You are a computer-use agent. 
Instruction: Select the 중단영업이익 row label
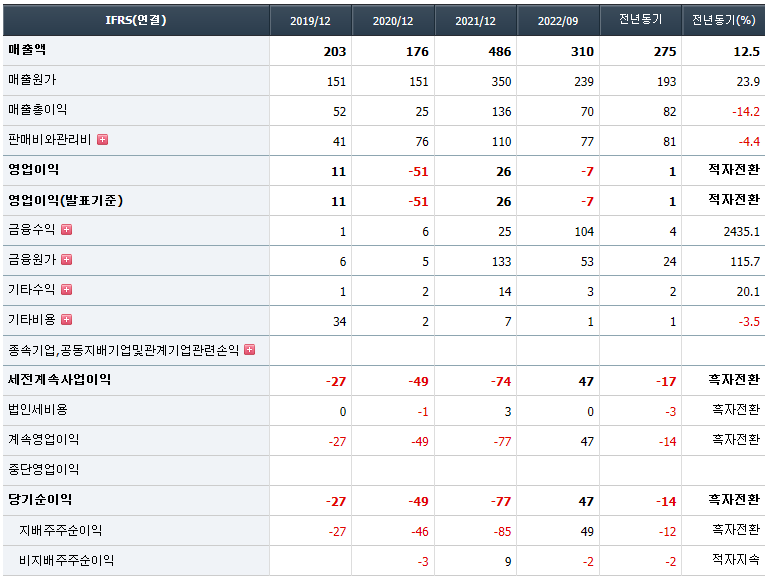pyautogui.click(x=43, y=470)
